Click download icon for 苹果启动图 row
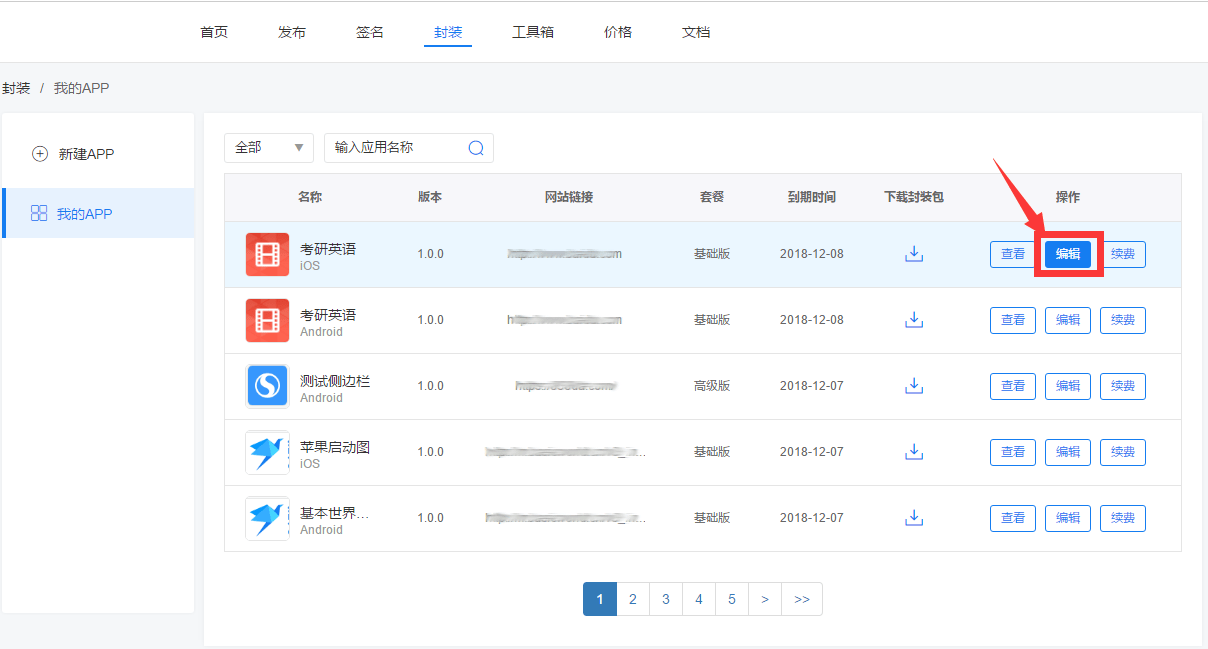The image size is (1208, 649). [913, 452]
